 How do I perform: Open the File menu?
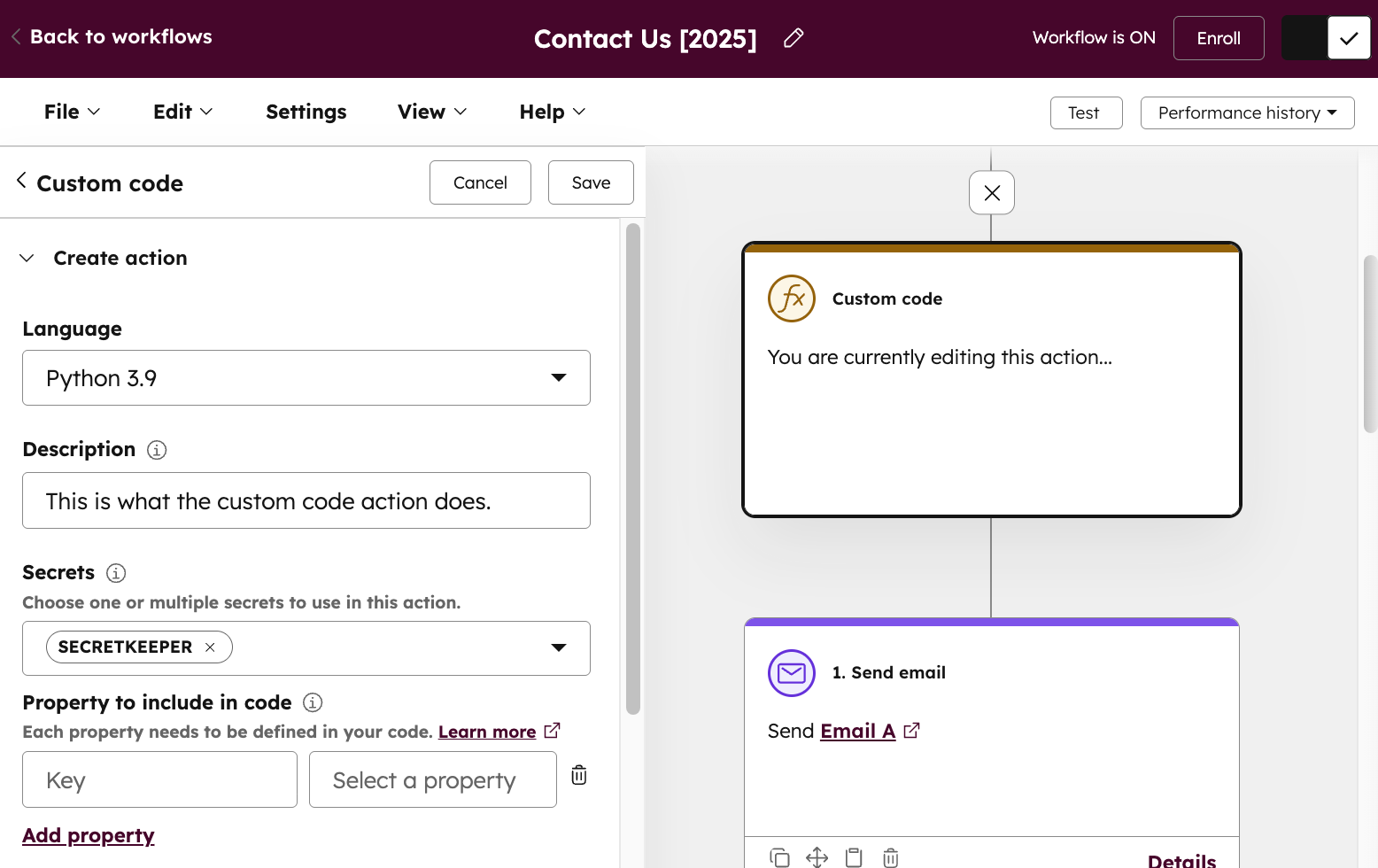[x=72, y=112]
